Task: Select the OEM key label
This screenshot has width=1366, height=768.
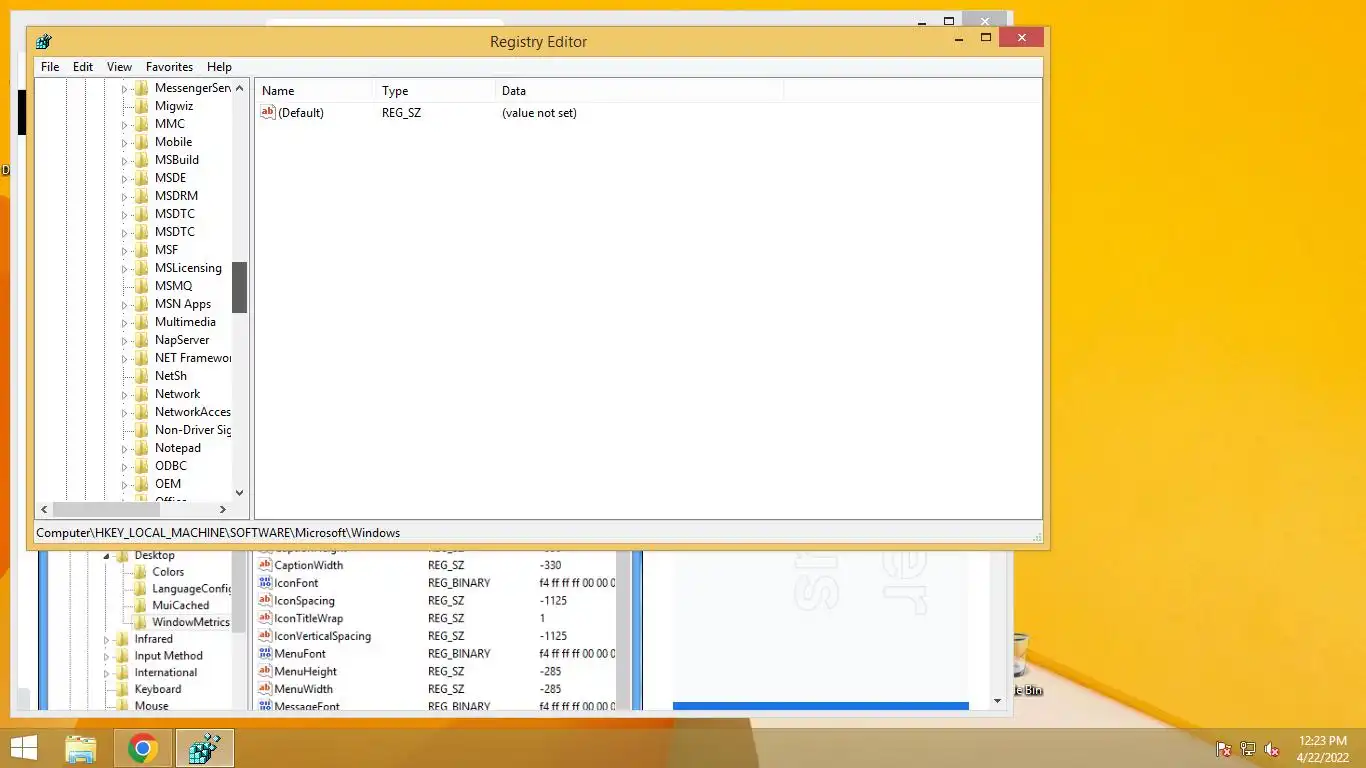Action: pos(168,484)
